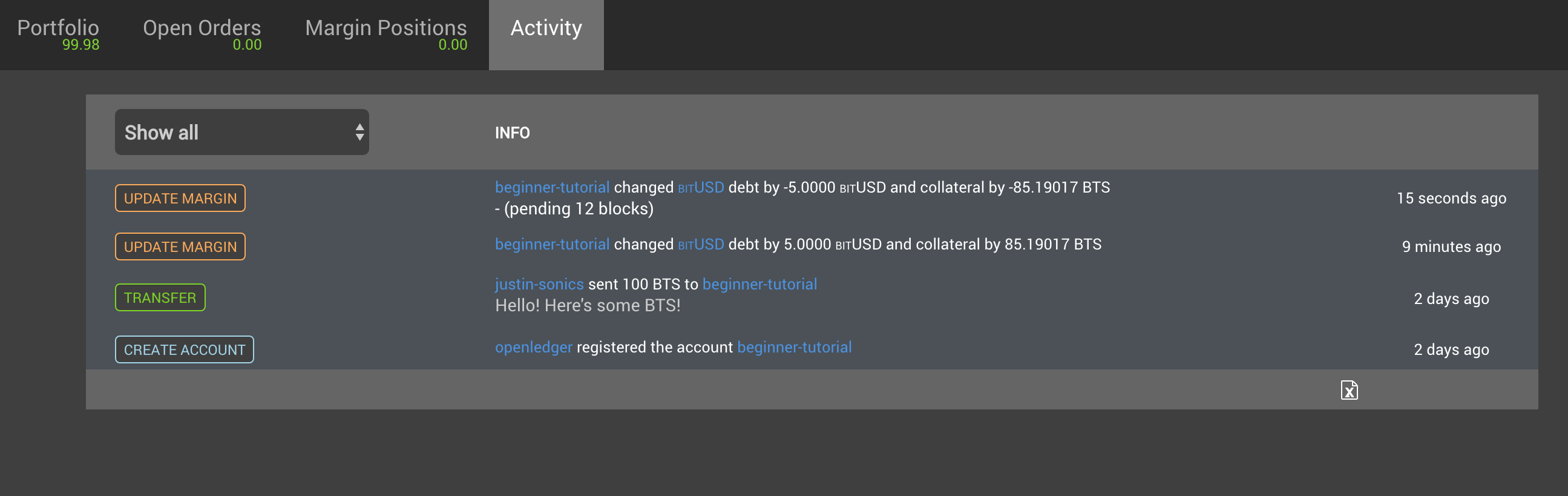Open justin-sonics account link
This screenshot has height=496, width=1568.
(x=539, y=284)
